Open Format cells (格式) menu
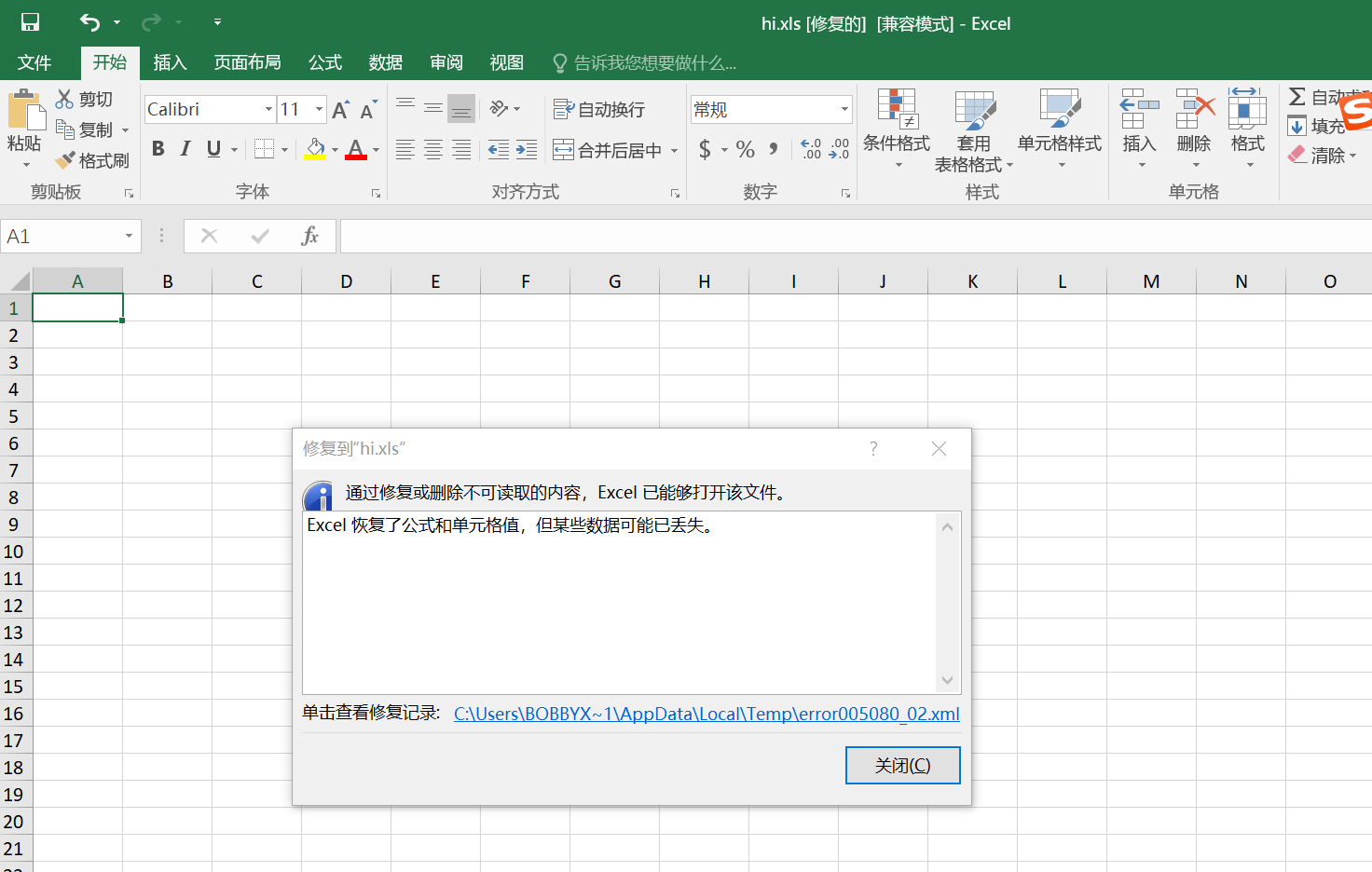 [x=1247, y=129]
